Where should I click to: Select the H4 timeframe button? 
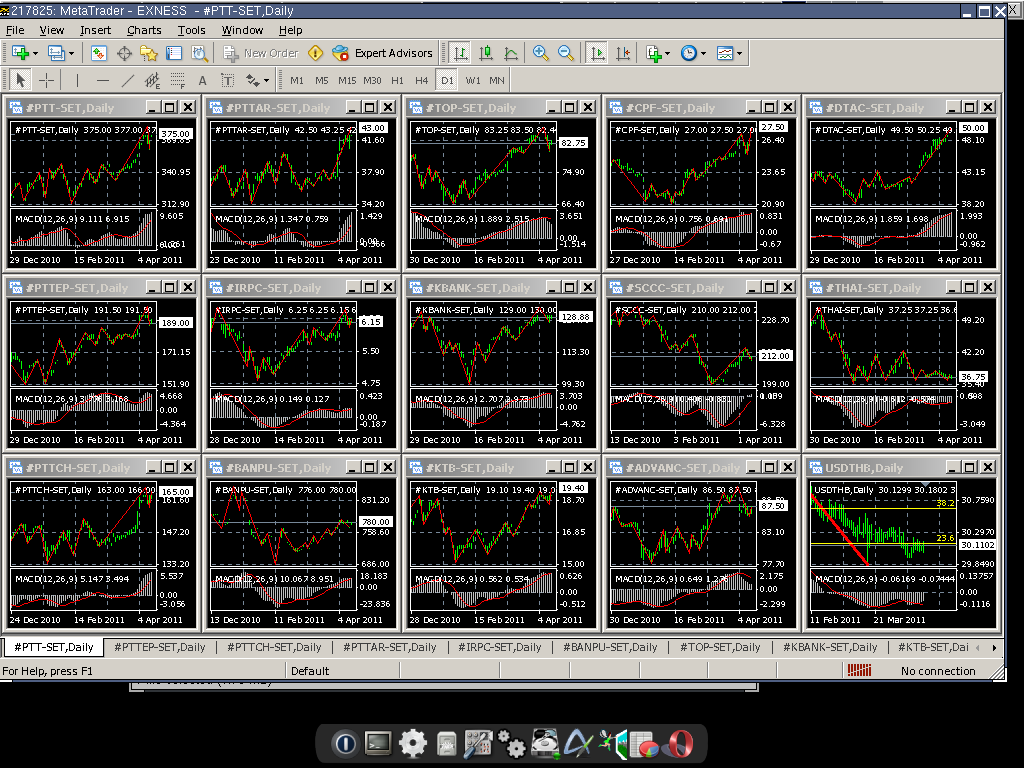click(421, 80)
